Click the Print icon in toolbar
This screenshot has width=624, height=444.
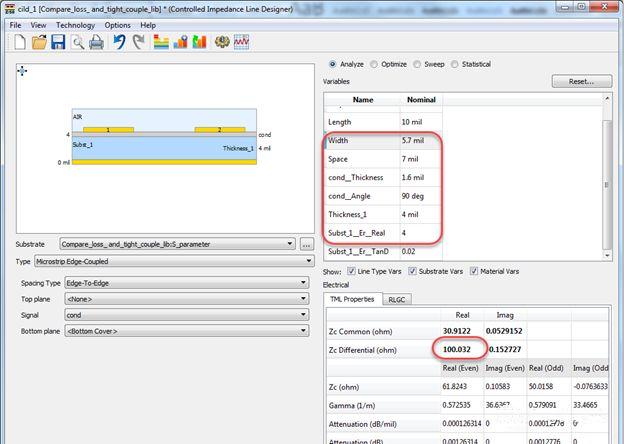pyautogui.click(x=97, y=42)
